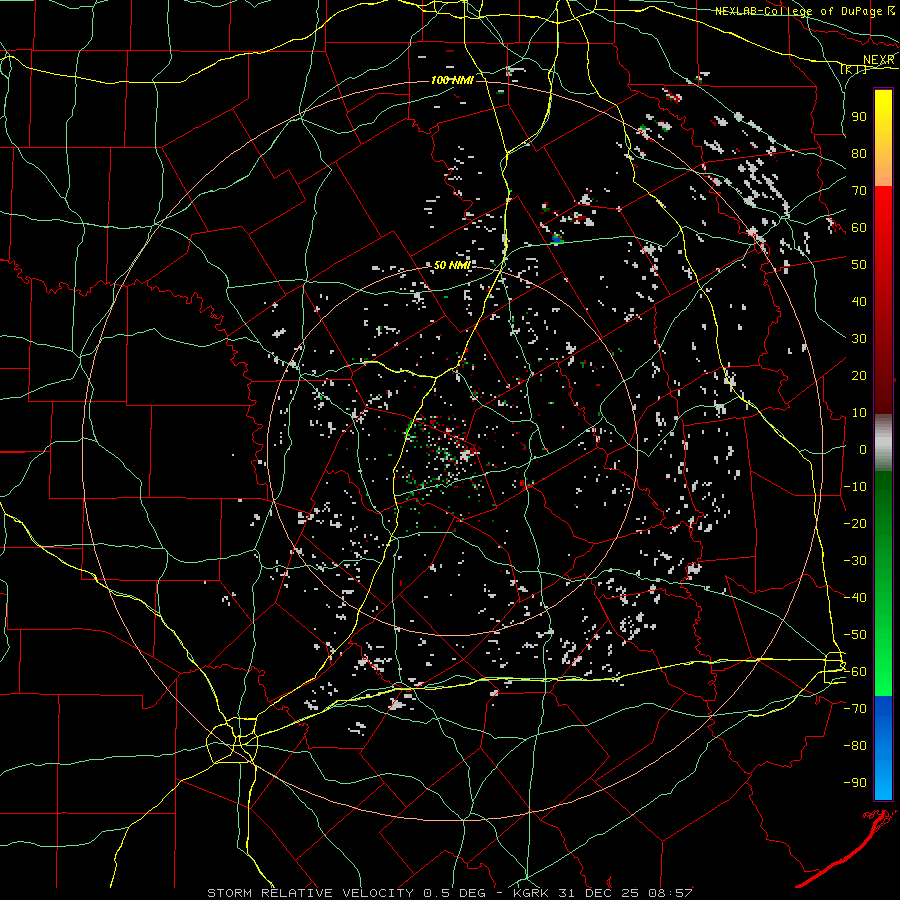Click the 0.5 DEG elevation text in footer
Screen dimensions: 900x900
click(455, 893)
